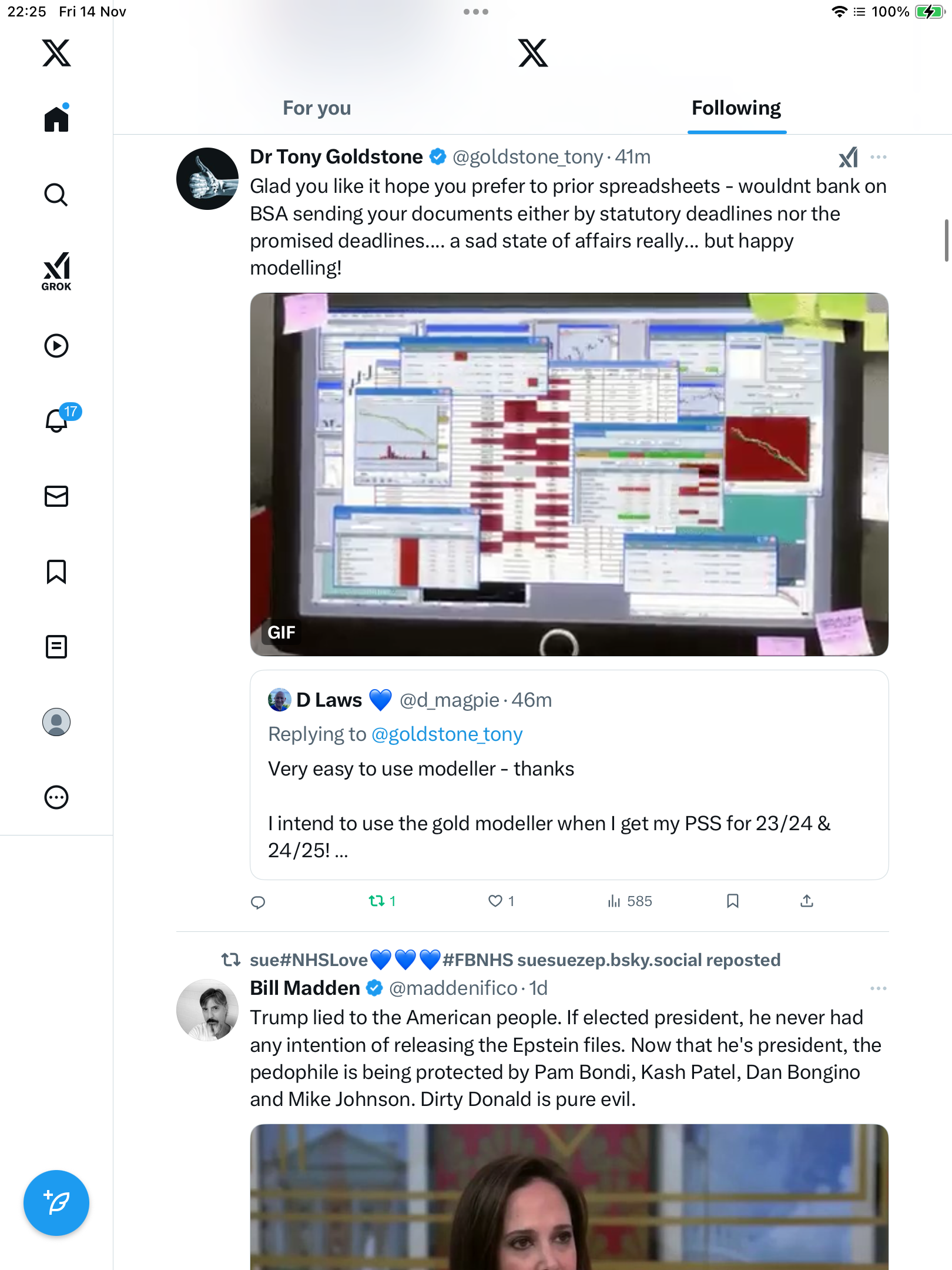This screenshot has width=952, height=1270.
Task: Open the Video play icon in sidebar
Action: [x=56, y=346]
